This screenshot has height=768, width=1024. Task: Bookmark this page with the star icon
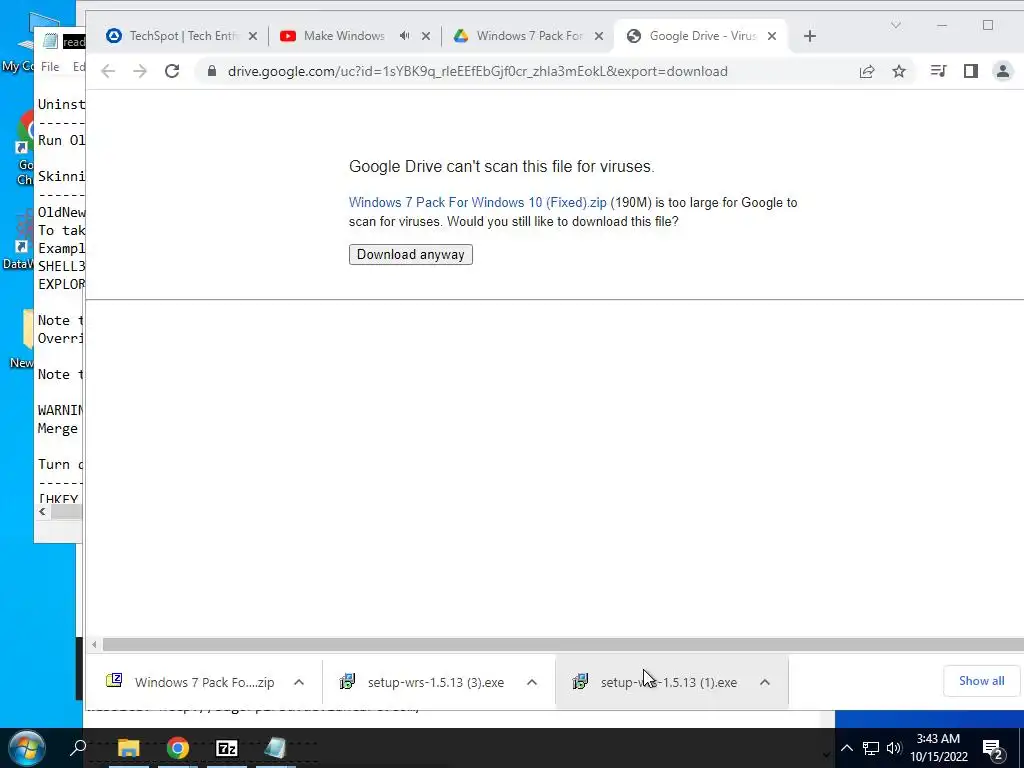(899, 71)
